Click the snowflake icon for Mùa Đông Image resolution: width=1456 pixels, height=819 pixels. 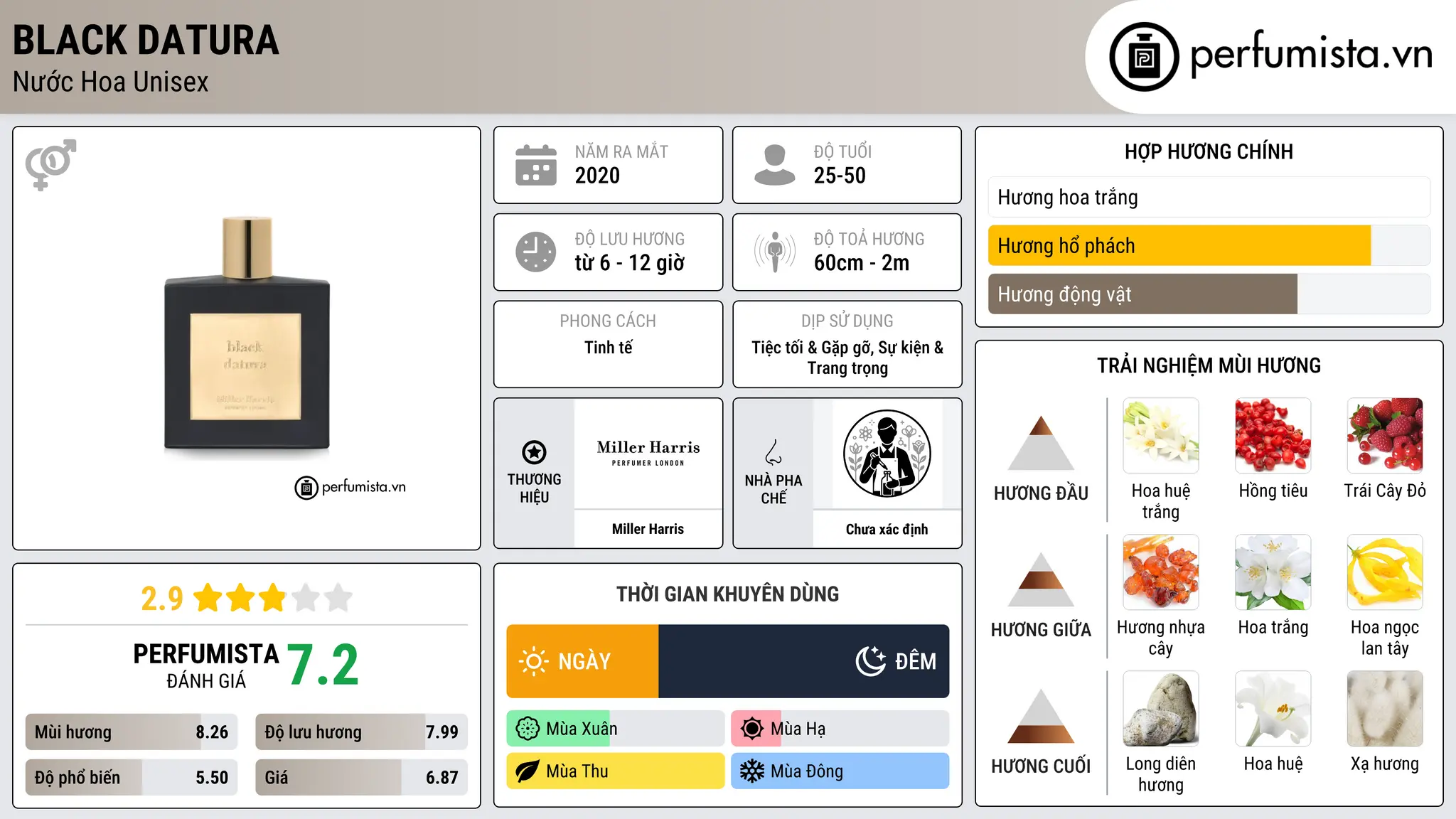click(751, 771)
